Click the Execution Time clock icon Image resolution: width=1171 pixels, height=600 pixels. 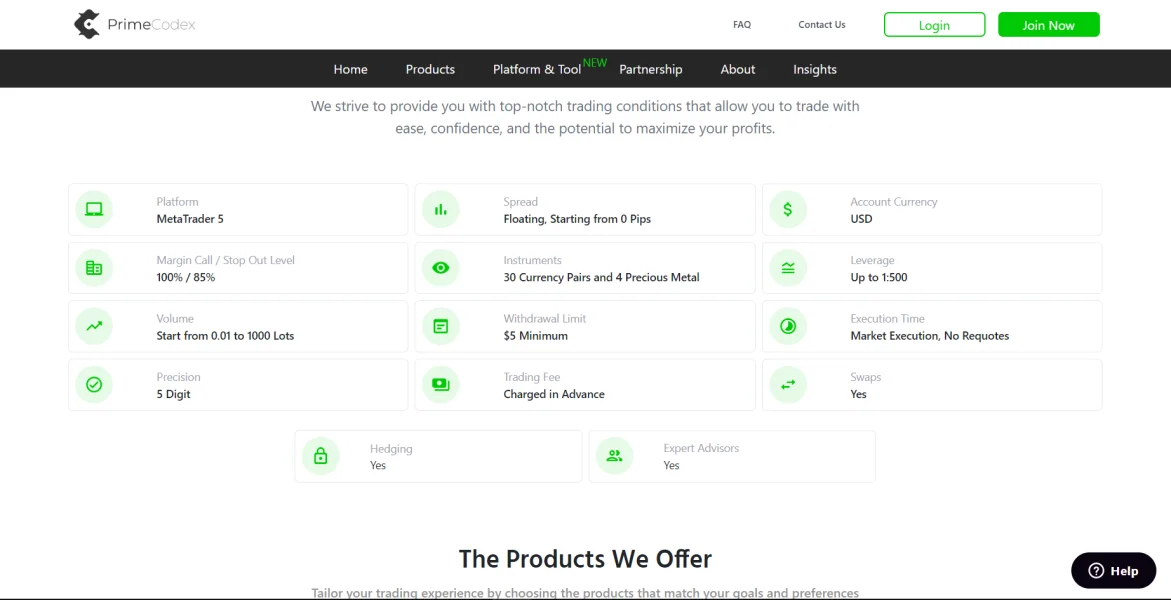[788, 326]
